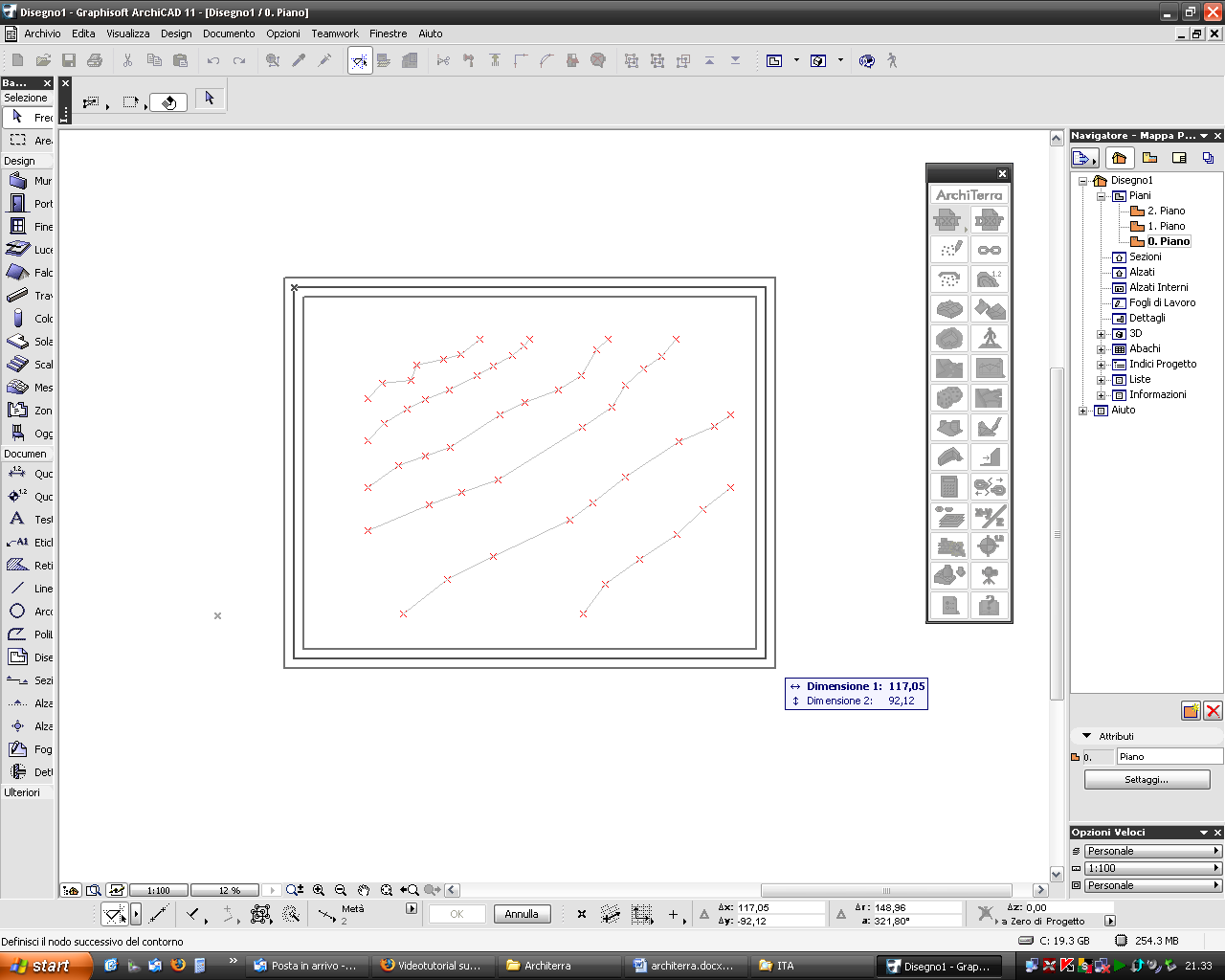This screenshot has height=980, width=1225.
Task: Click the zoom in magnifier icon
Action: 319,890
